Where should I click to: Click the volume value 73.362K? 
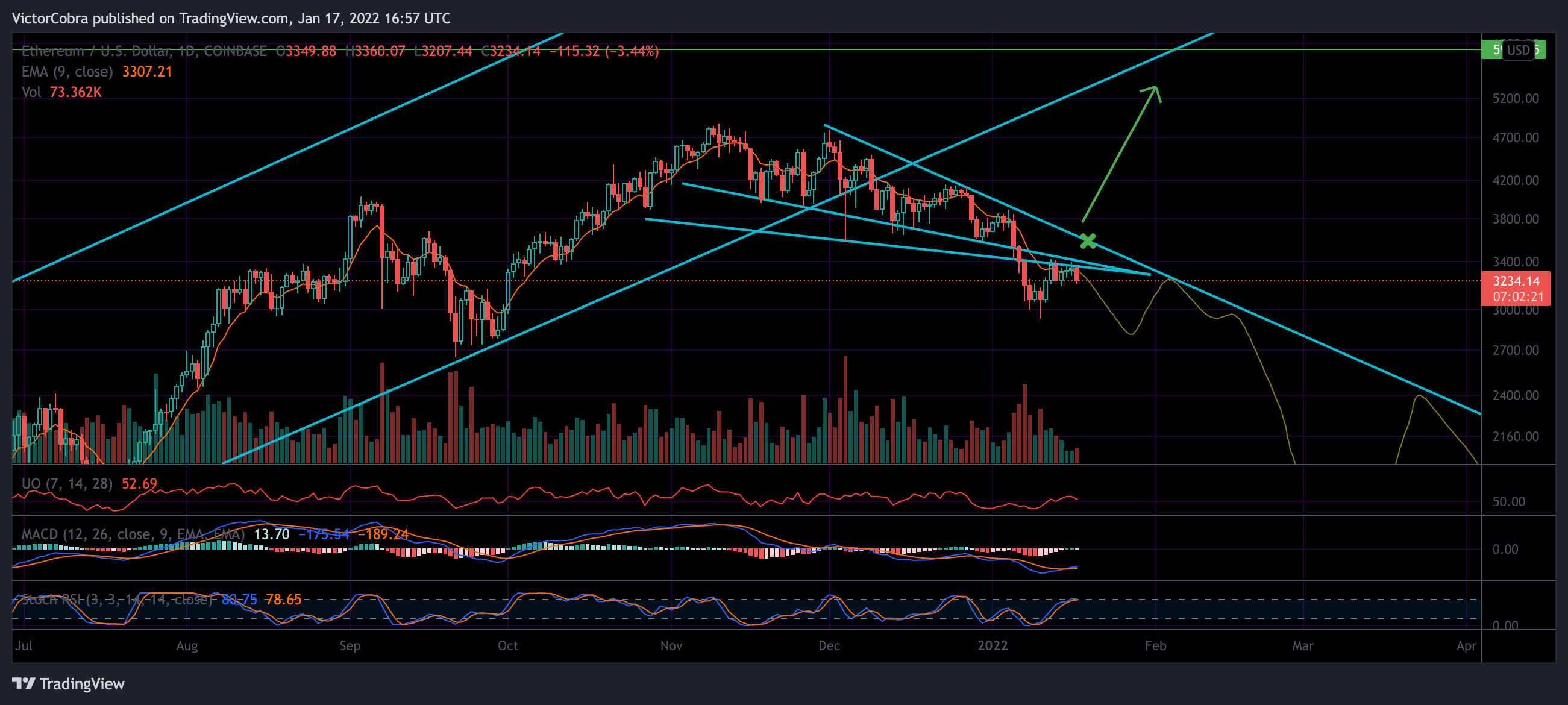point(75,92)
